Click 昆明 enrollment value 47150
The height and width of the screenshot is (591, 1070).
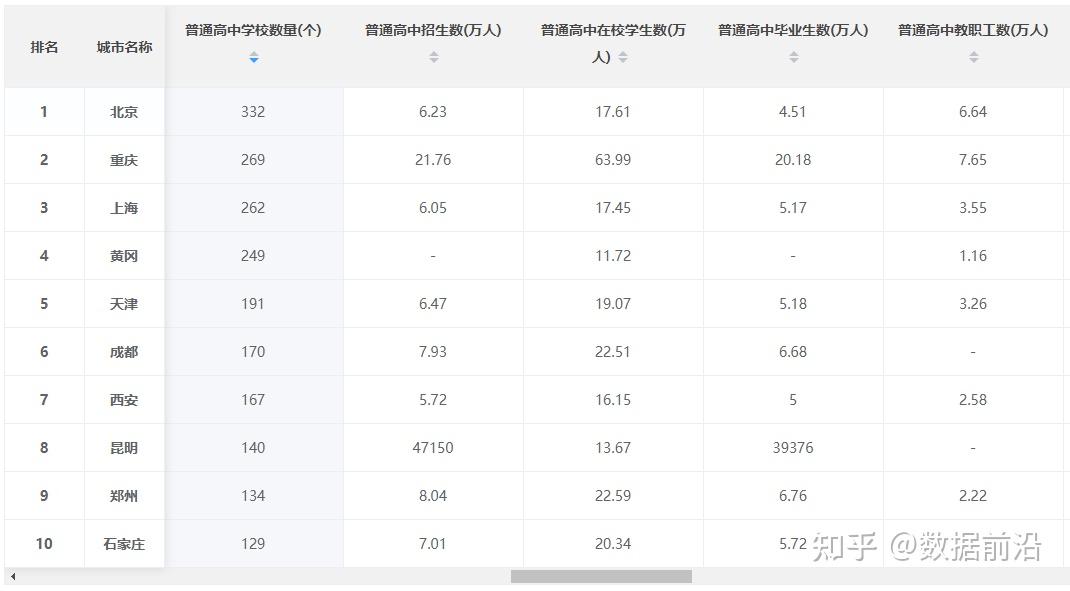(x=433, y=448)
